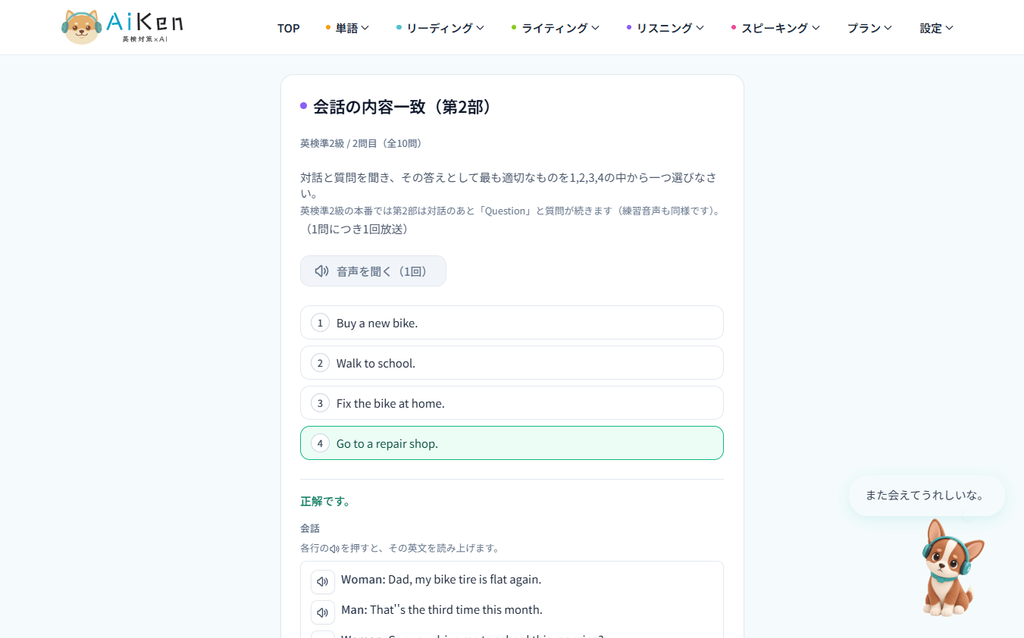
Task: Select answer "Walk to school."
Action: point(511,363)
